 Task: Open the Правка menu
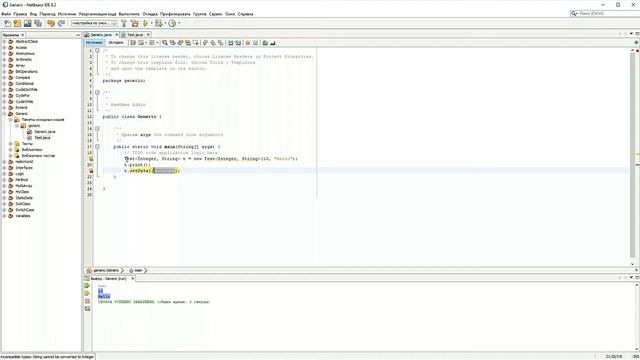[x=20, y=14]
